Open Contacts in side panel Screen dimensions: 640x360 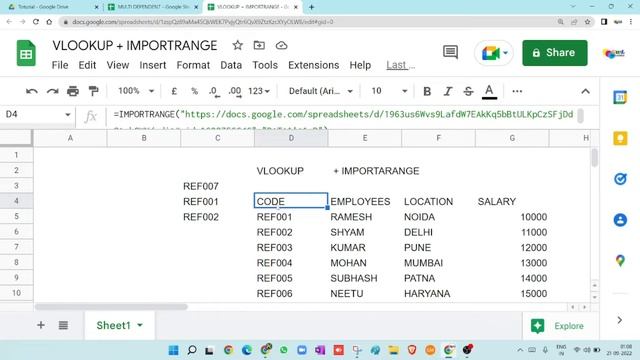[x=620, y=220]
